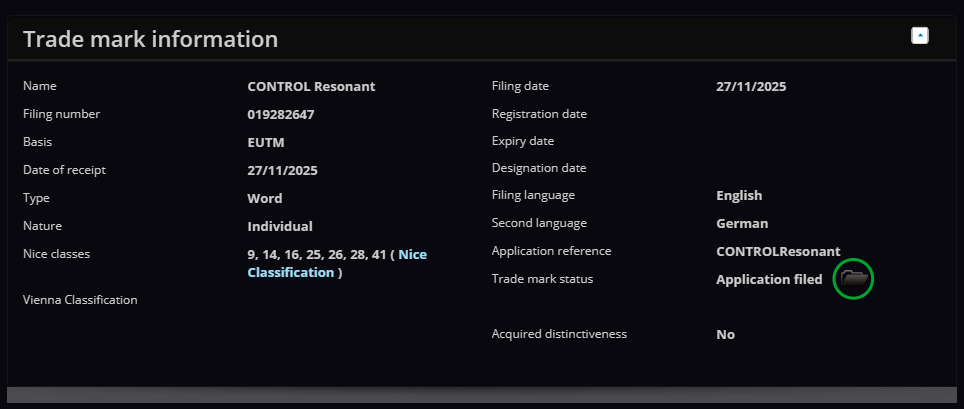This screenshot has width=964, height=409.
Task: Click the Individual nature value
Action: tap(280, 226)
